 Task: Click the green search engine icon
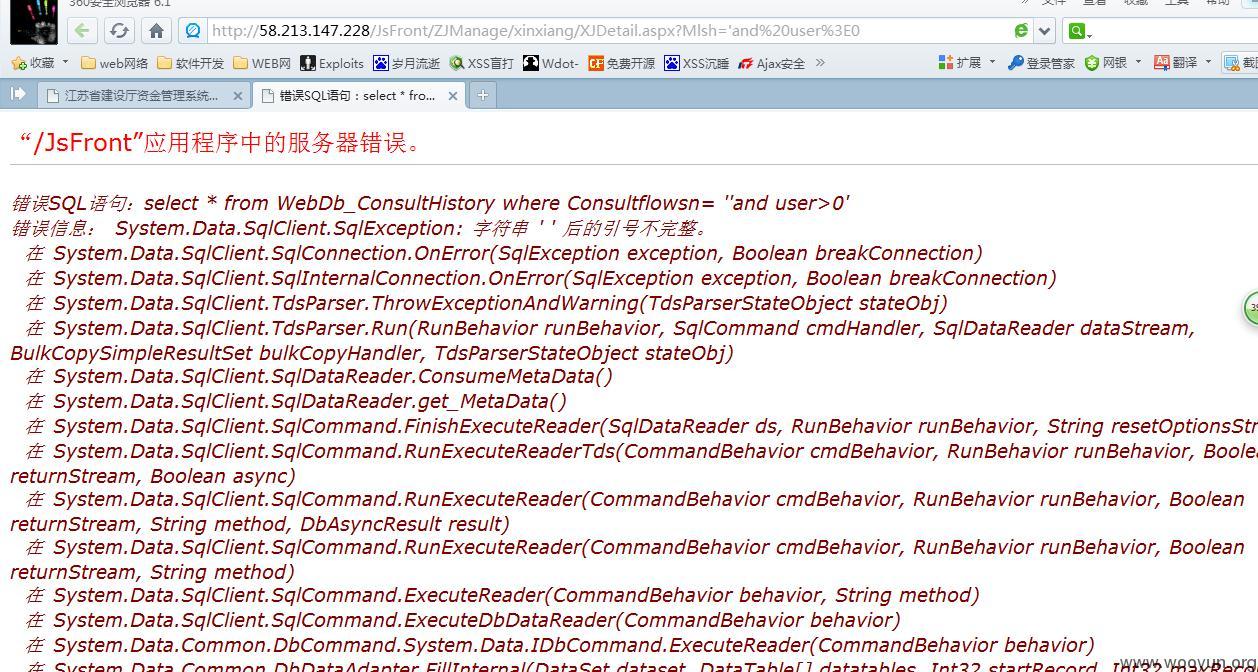(x=1076, y=31)
